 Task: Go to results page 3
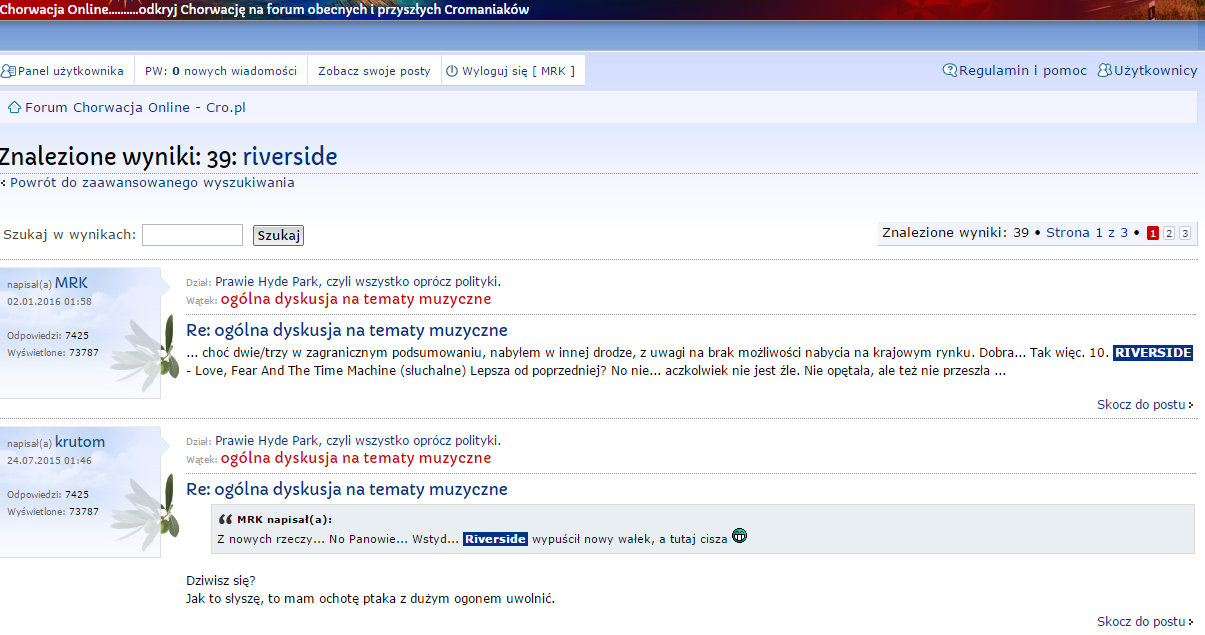click(1184, 233)
